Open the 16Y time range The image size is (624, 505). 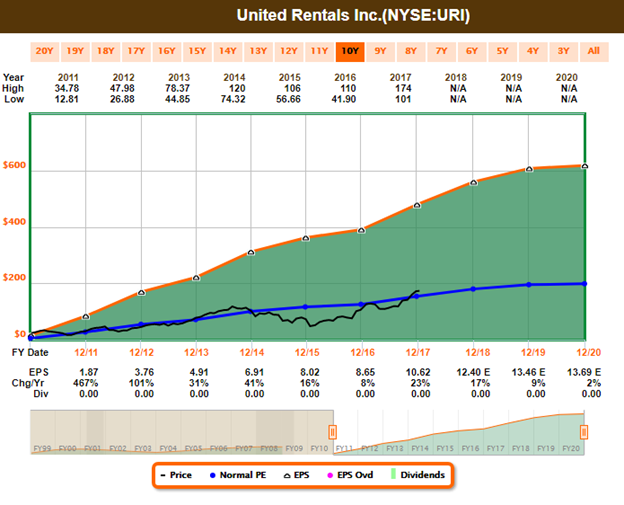pos(167,51)
